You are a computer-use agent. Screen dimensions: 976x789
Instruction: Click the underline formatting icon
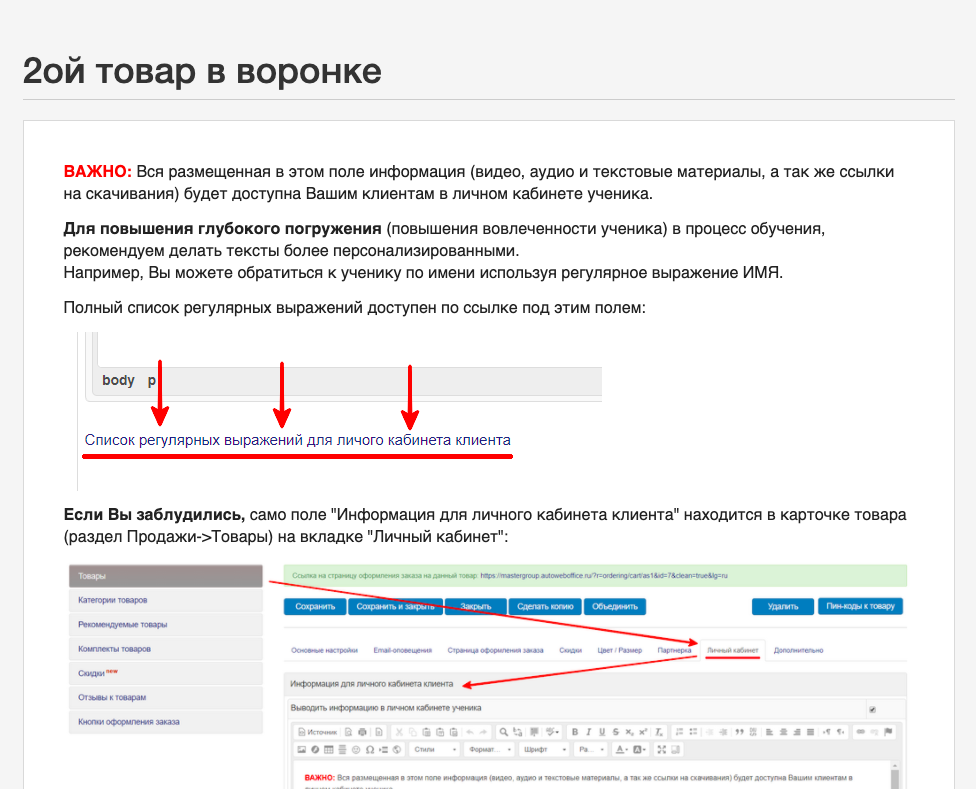(x=602, y=732)
